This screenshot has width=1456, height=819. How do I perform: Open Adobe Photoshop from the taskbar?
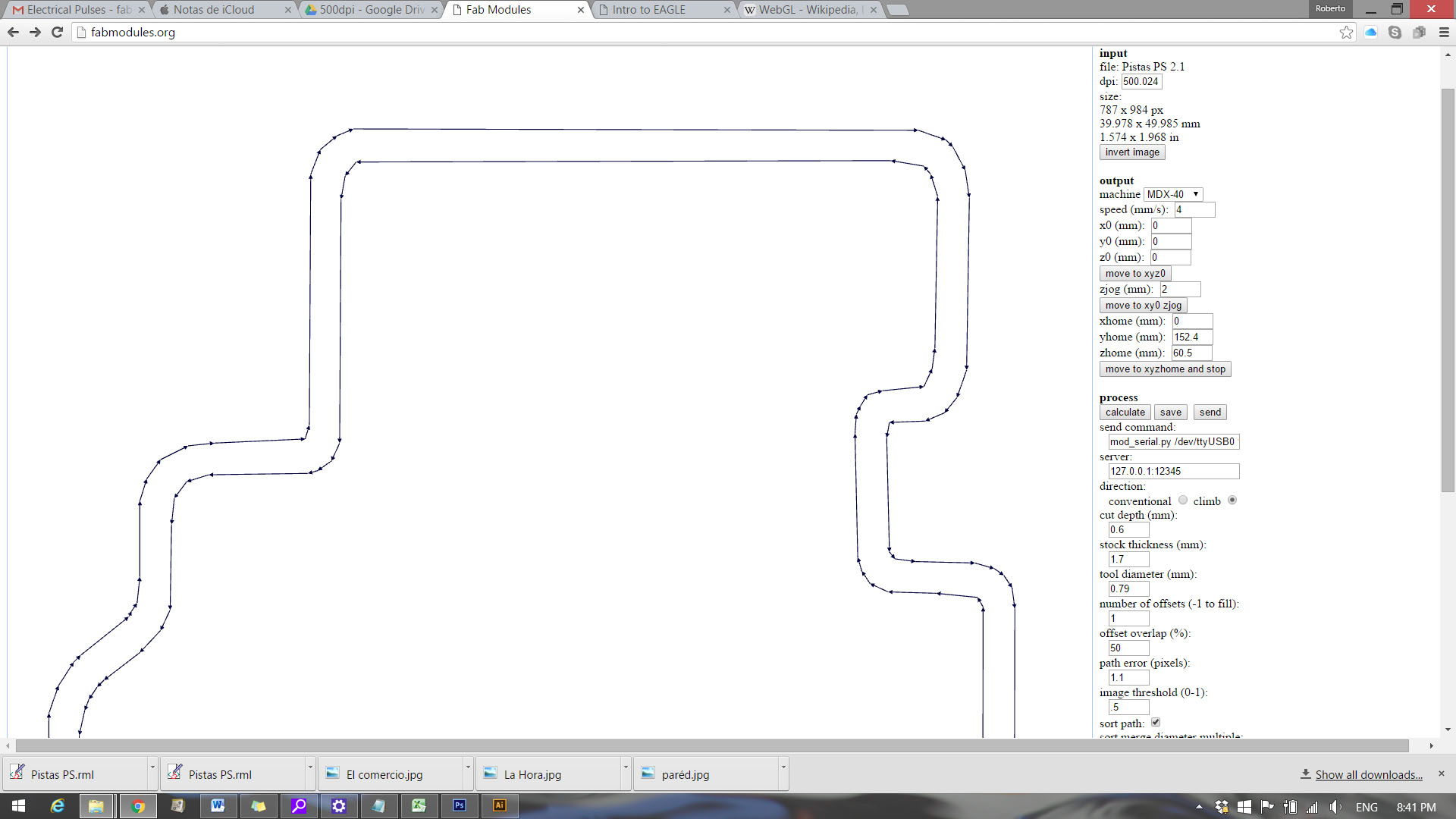point(460,806)
